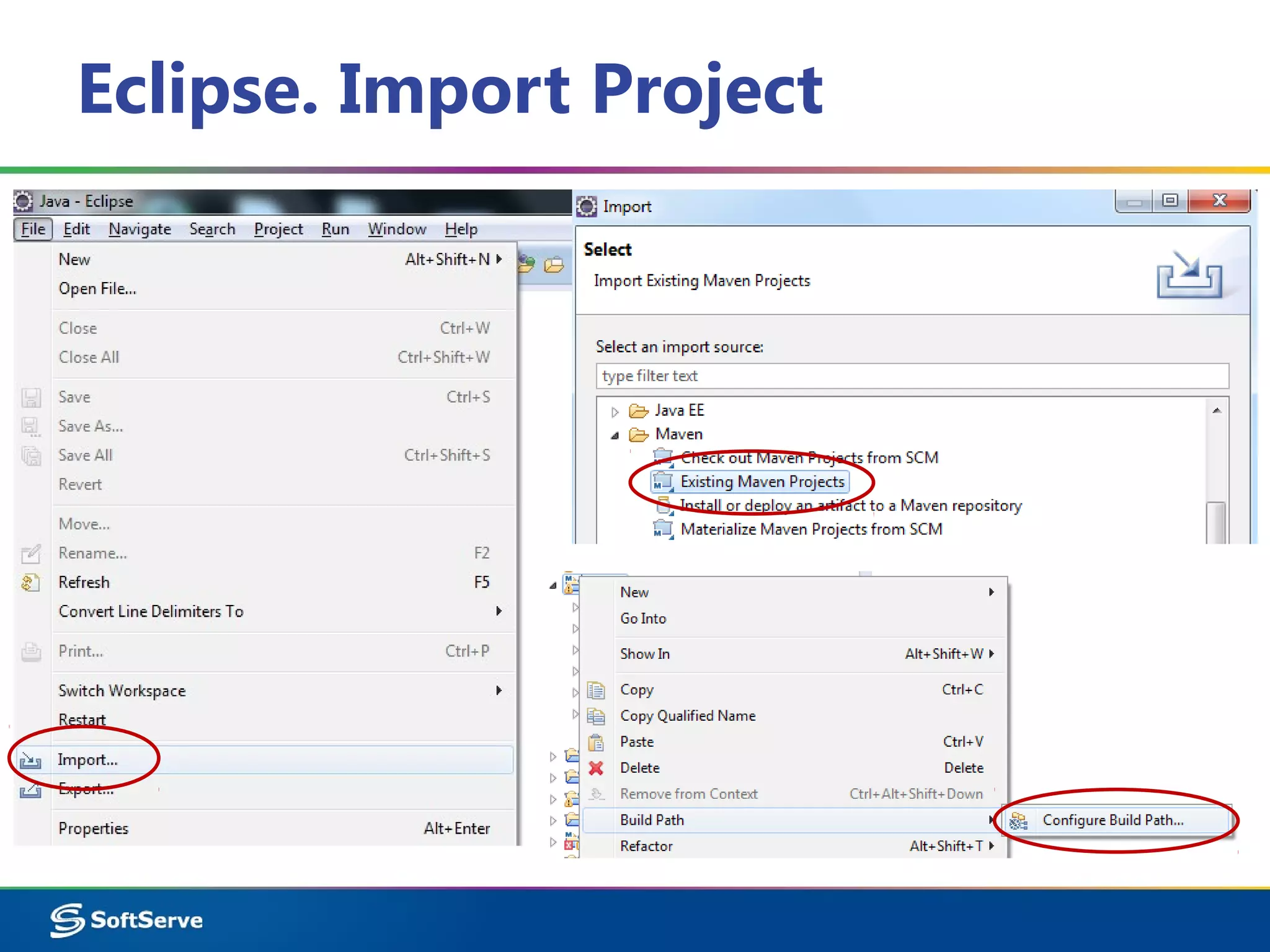The height and width of the screenshot is (952, 1270).
Task: Choose Go Into from context menu
Action: click(x=807, y=619)
